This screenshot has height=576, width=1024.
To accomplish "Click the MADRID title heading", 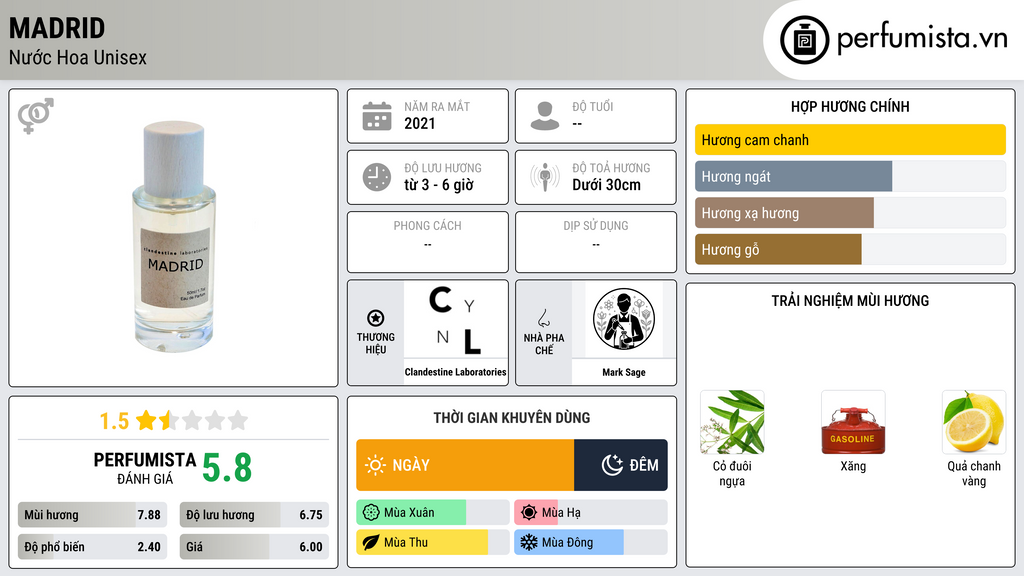I will click(x=57, y=29).
